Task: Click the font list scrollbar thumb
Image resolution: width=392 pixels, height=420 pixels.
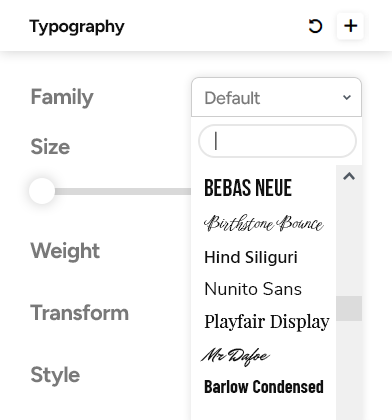Action: click(349, 308)
